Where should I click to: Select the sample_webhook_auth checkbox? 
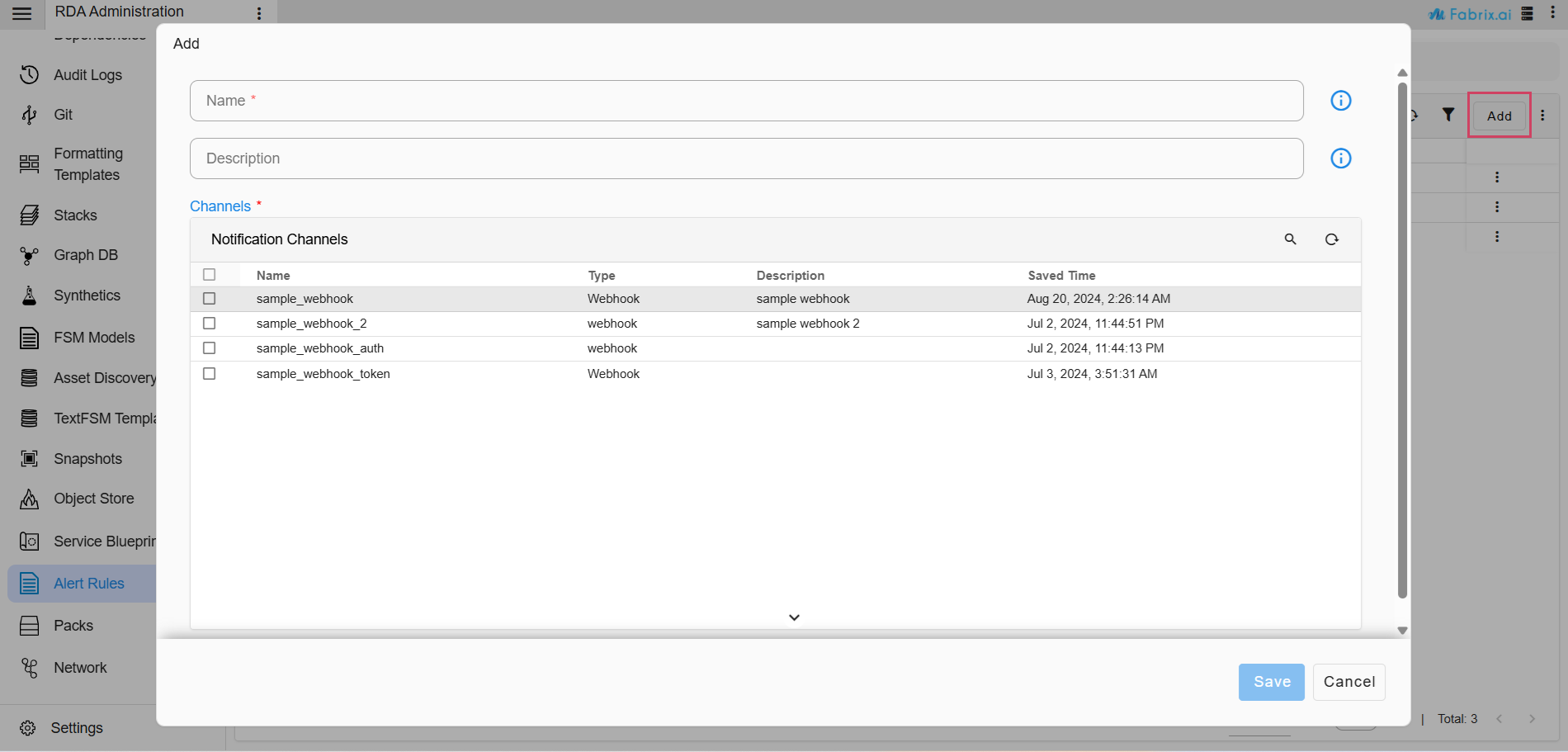point(210,348)
